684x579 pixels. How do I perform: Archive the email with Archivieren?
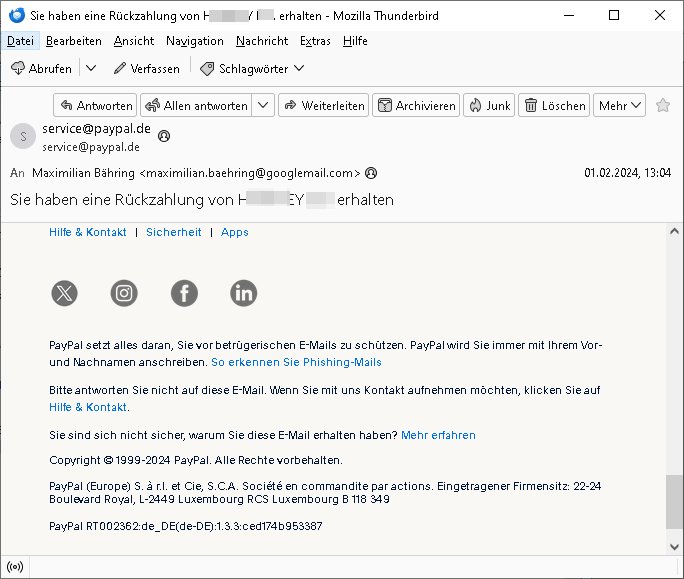pos(416,105)
